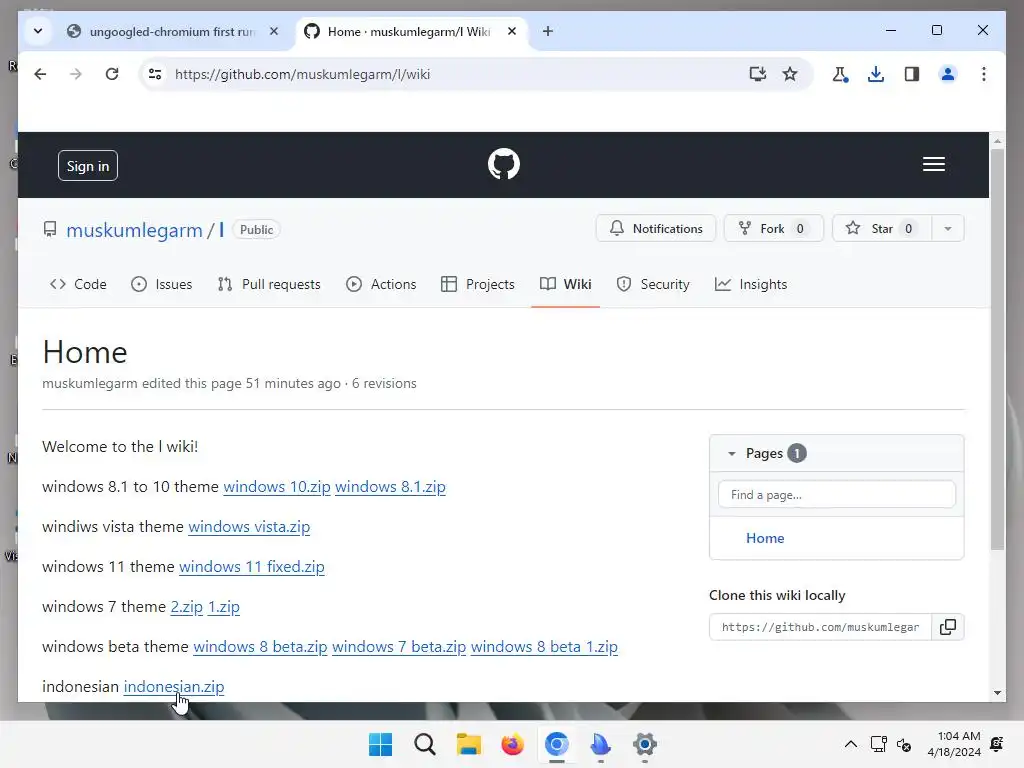Toggle the browser side panel icon

[912, 74]
